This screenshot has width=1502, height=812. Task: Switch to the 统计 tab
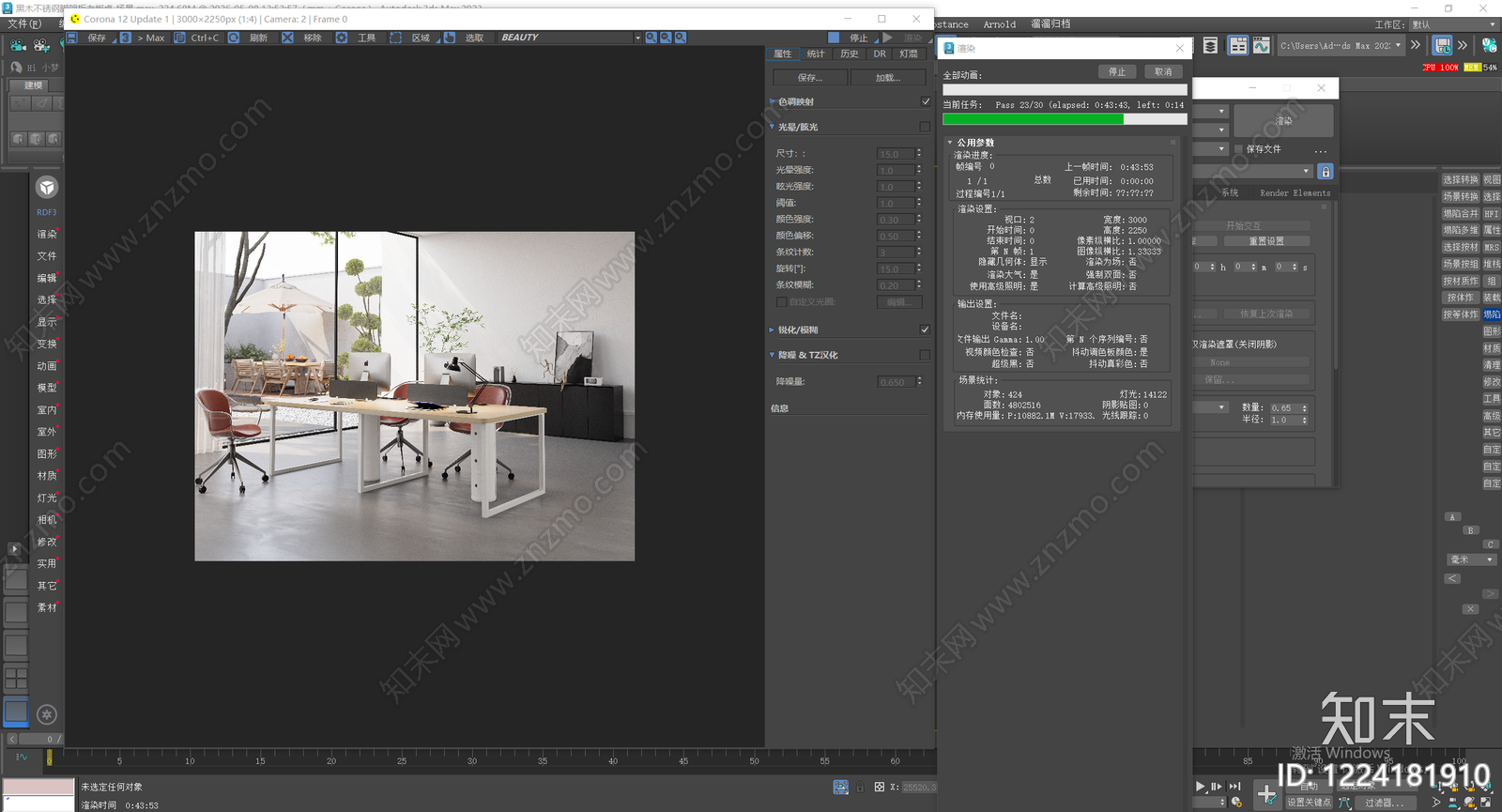coord(816,54)
